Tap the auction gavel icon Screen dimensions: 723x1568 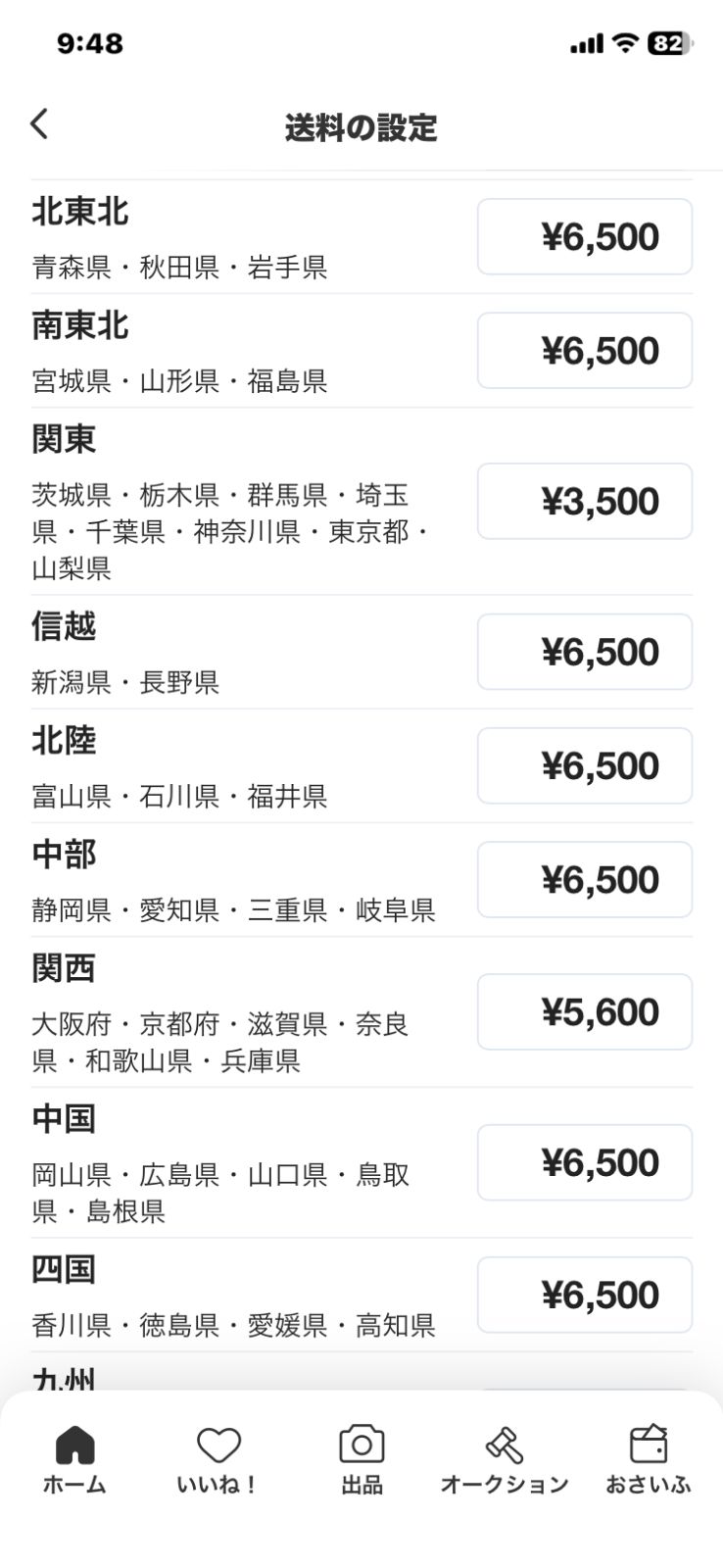(505, 1445)
